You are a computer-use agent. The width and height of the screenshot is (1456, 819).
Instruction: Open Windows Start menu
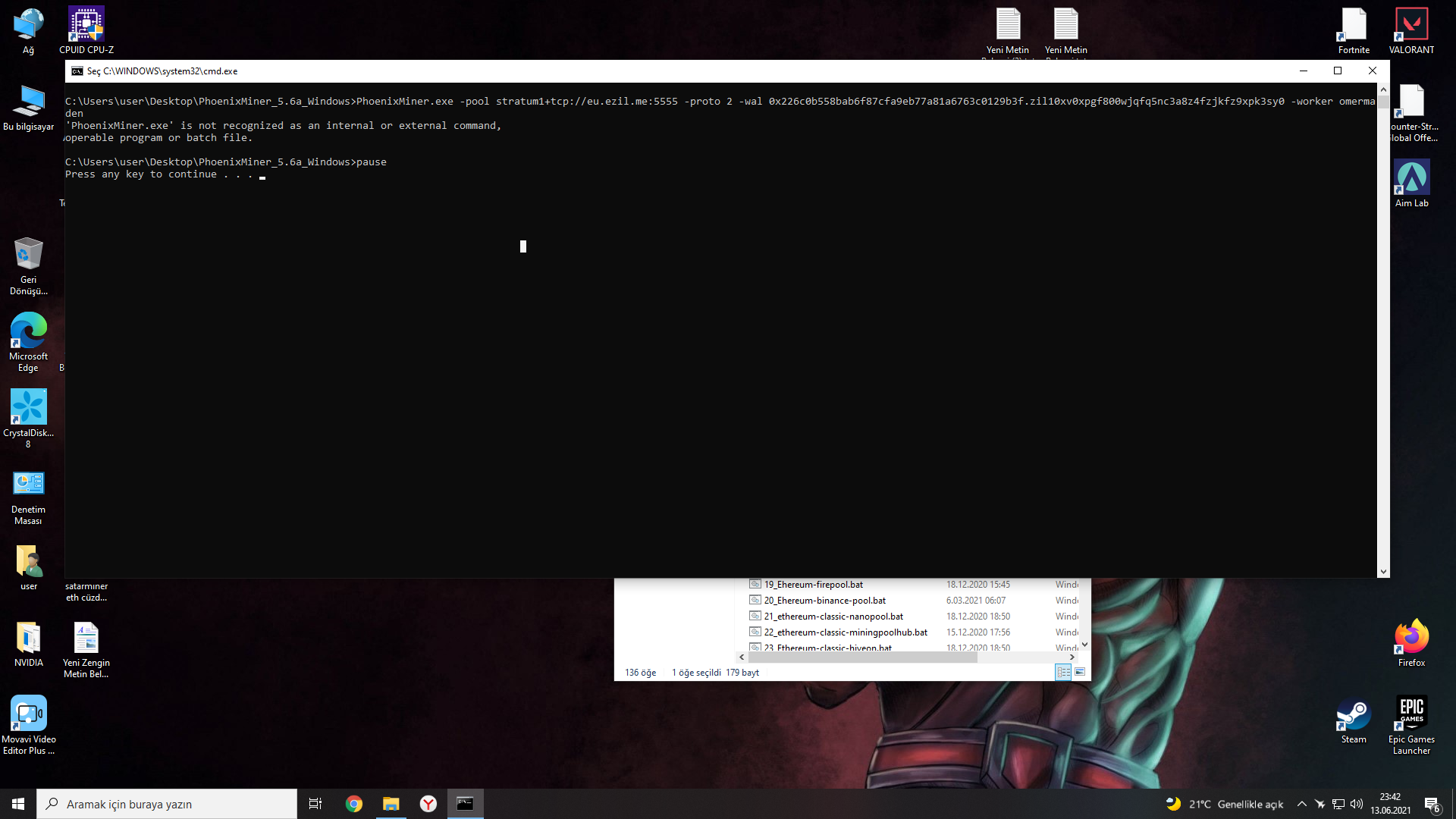(18, 804)
